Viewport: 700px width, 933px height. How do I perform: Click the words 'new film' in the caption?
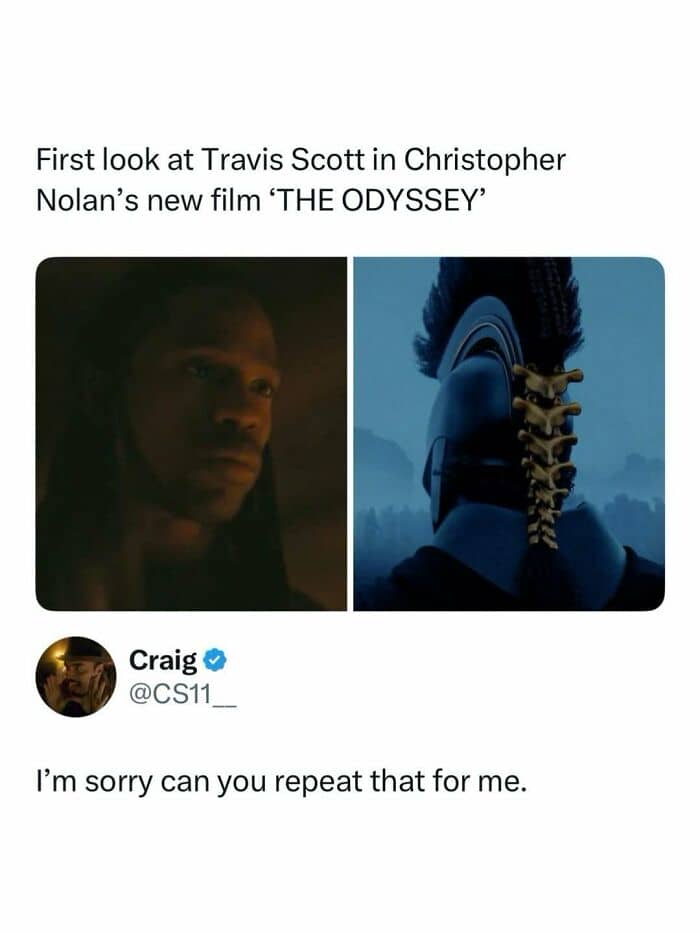(205, 201)
